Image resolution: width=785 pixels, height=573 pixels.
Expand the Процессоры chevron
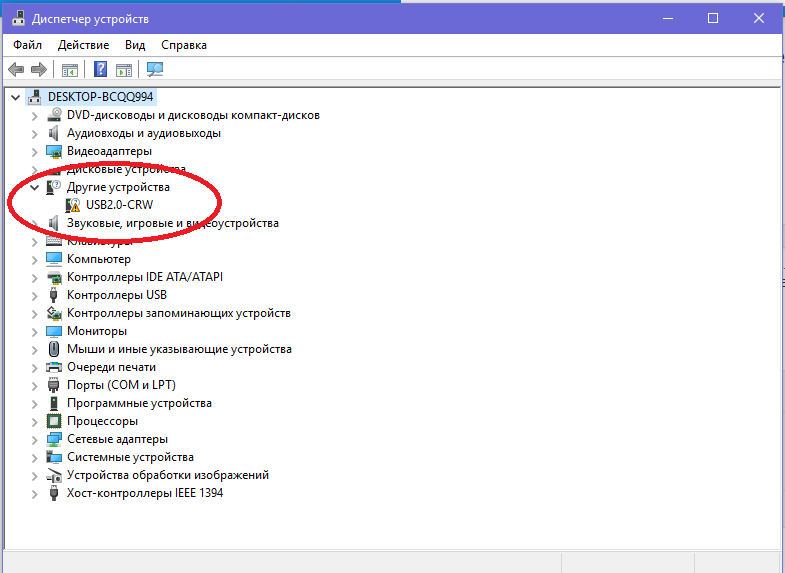(x=35, y=422)
